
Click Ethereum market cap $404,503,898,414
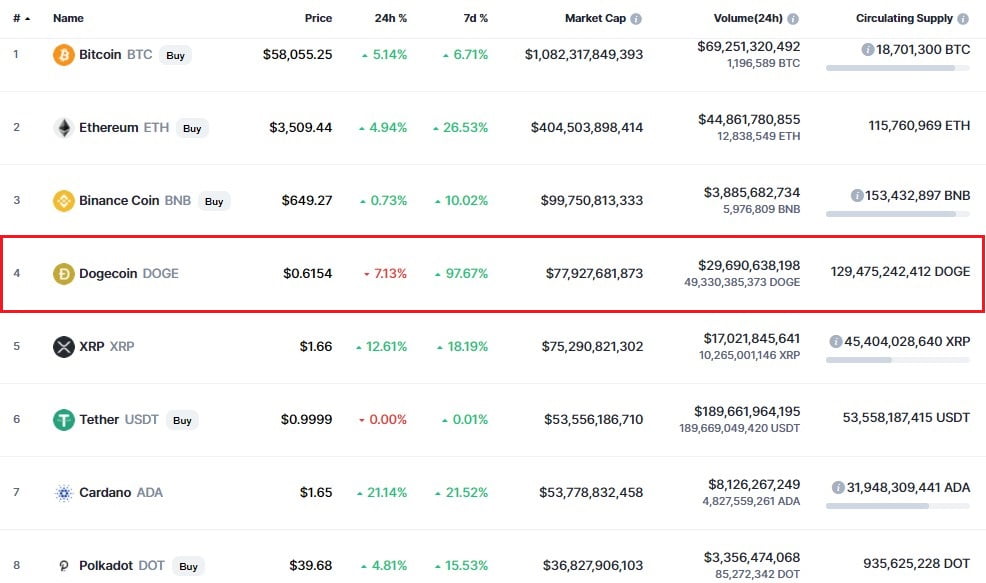point(587,128)
